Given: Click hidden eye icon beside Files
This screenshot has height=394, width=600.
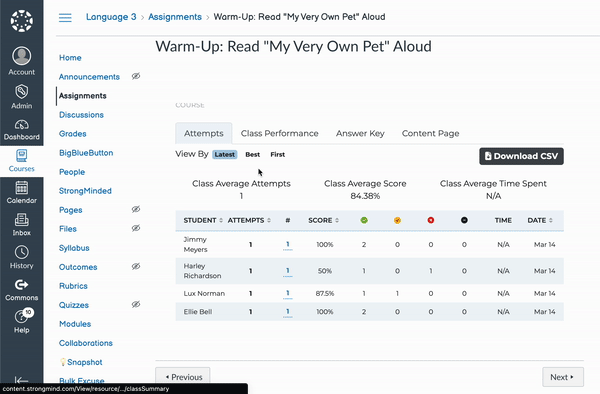Looking at the screenshot, I should (x=136, y=228).
